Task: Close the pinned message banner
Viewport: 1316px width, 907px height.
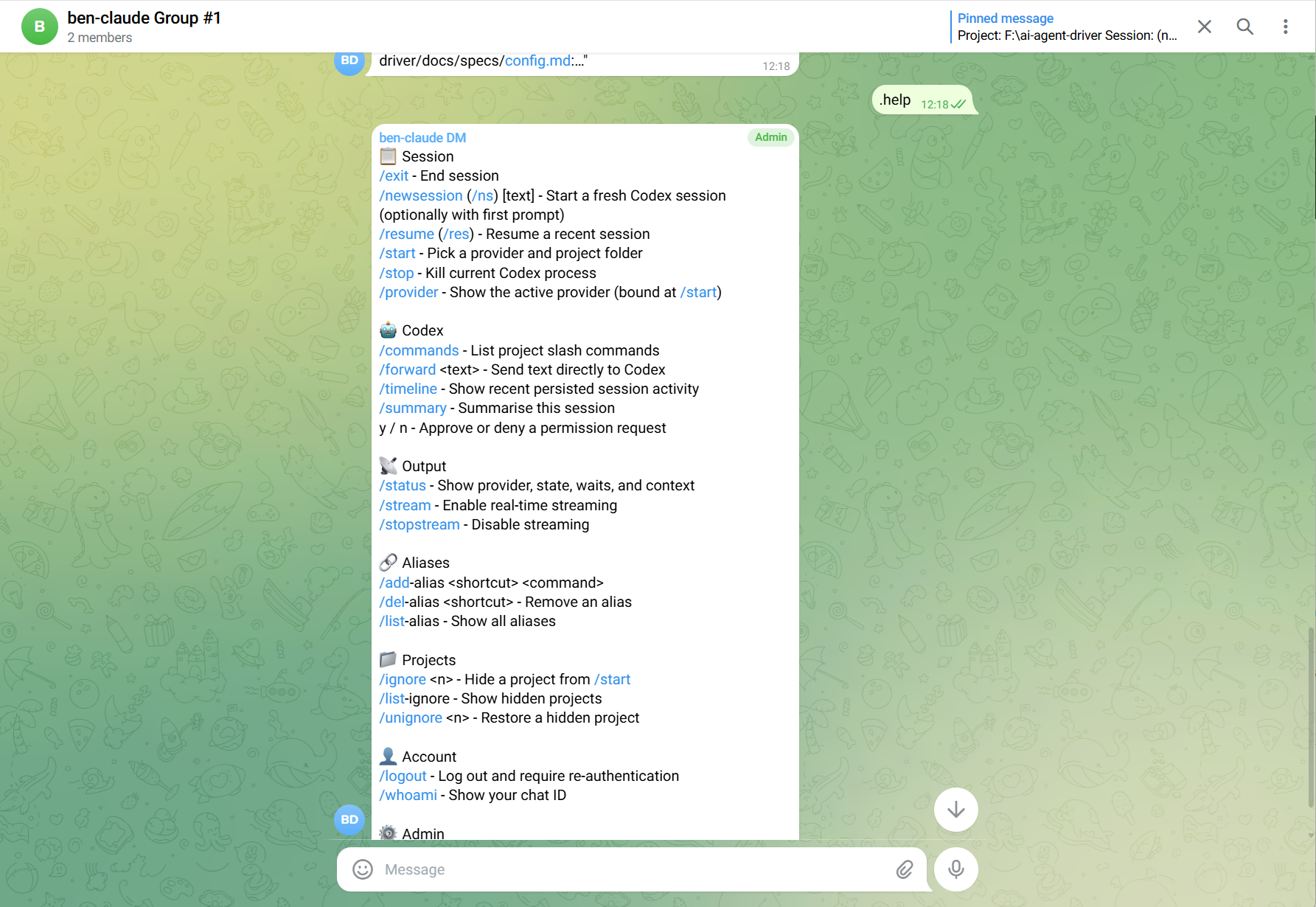Action: click(1205, 27)
